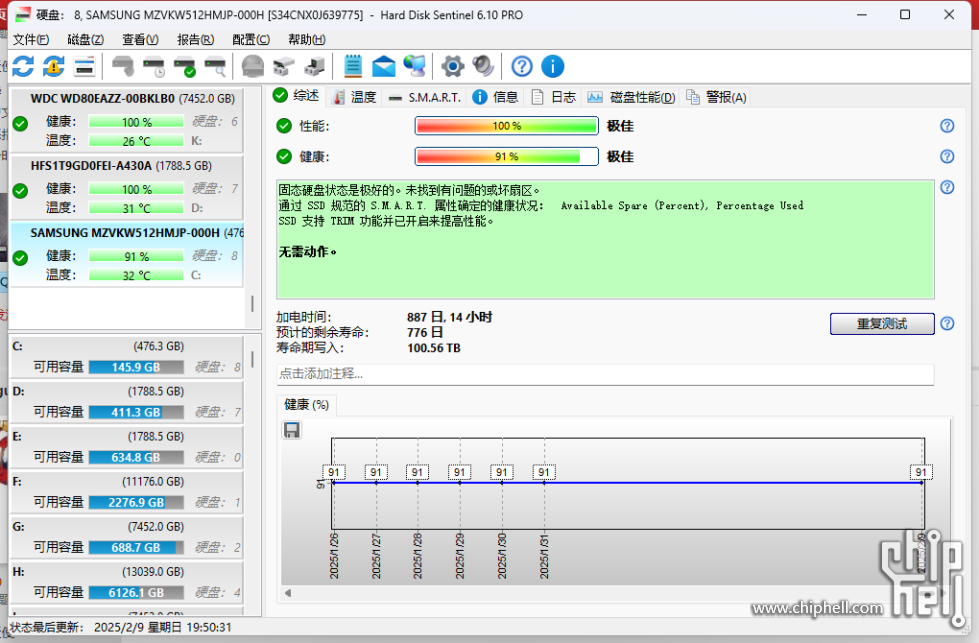Switch to the 温度 temperature tab

coord(355,97)
